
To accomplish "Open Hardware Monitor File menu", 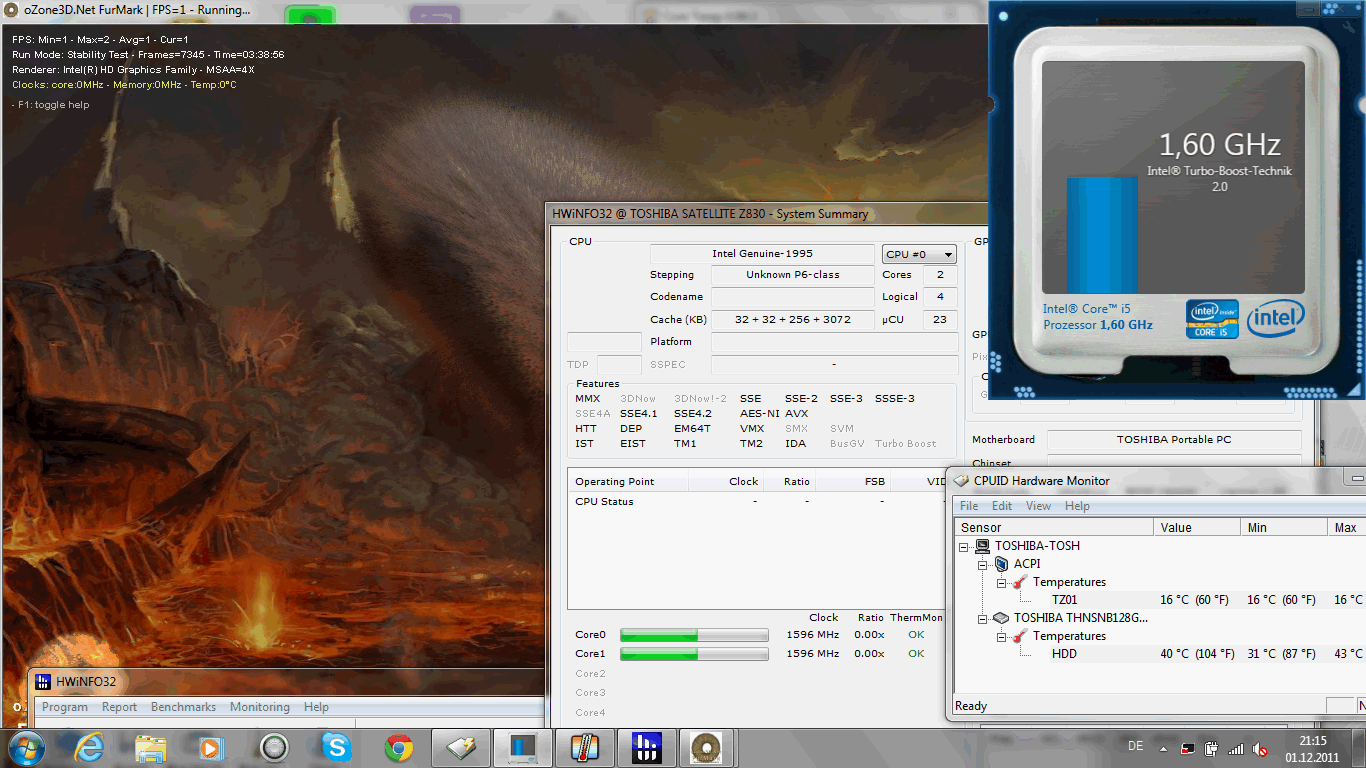I will click(x=969, y=506).
